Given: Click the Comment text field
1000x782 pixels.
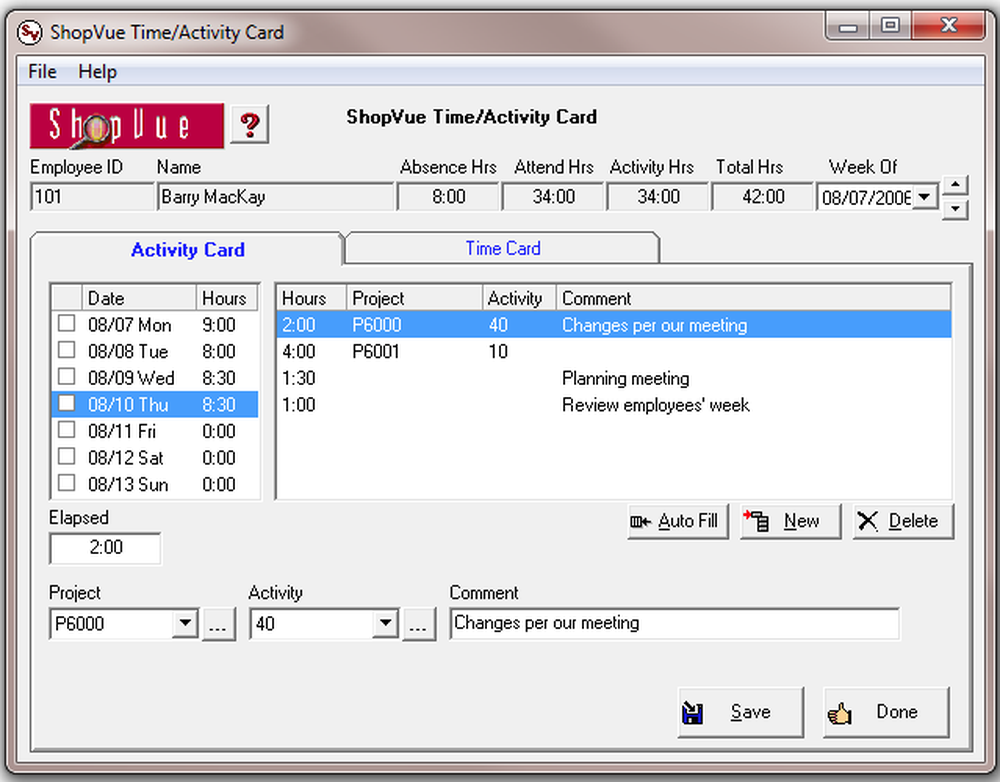Looking at the screenshot, I should pos(675,623).
